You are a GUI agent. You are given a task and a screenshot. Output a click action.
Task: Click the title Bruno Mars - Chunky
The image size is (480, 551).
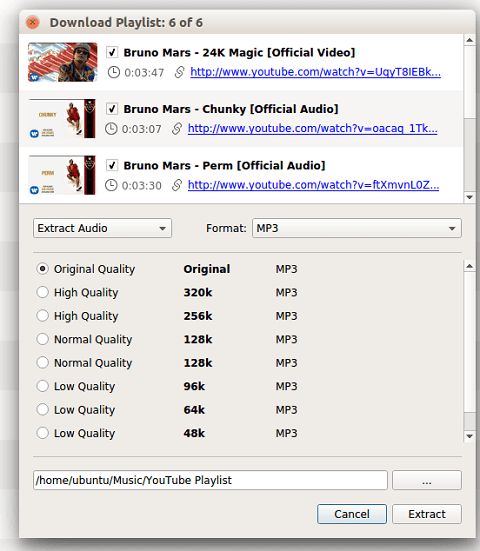(231, 109)
